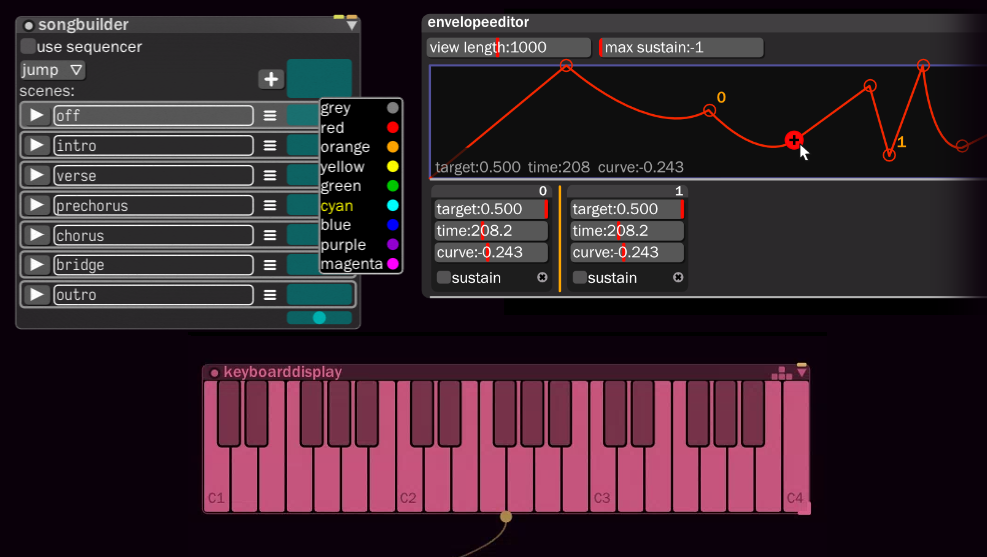Click teal swatch beside plus button
The width and height of the screenshot is (987, 557).
(319, 79)
